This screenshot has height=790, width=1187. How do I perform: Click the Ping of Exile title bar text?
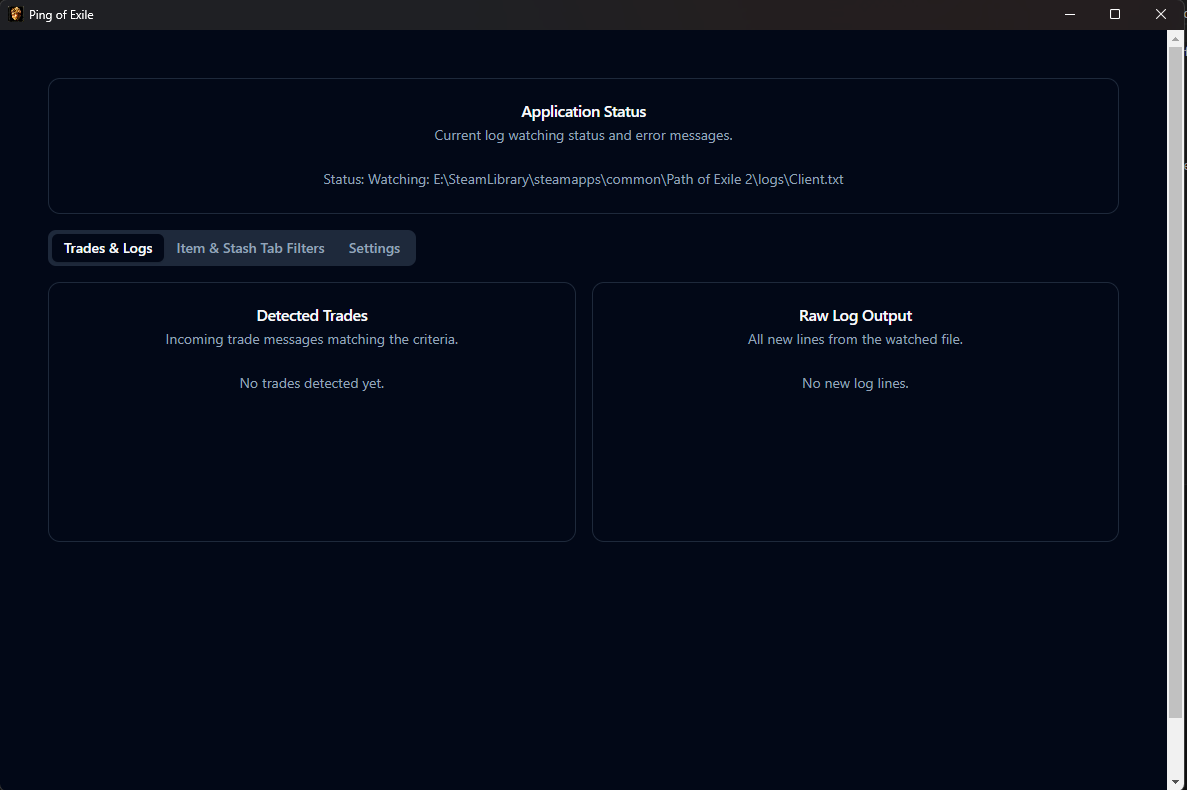pyautogui.click(x=61, y=15)
